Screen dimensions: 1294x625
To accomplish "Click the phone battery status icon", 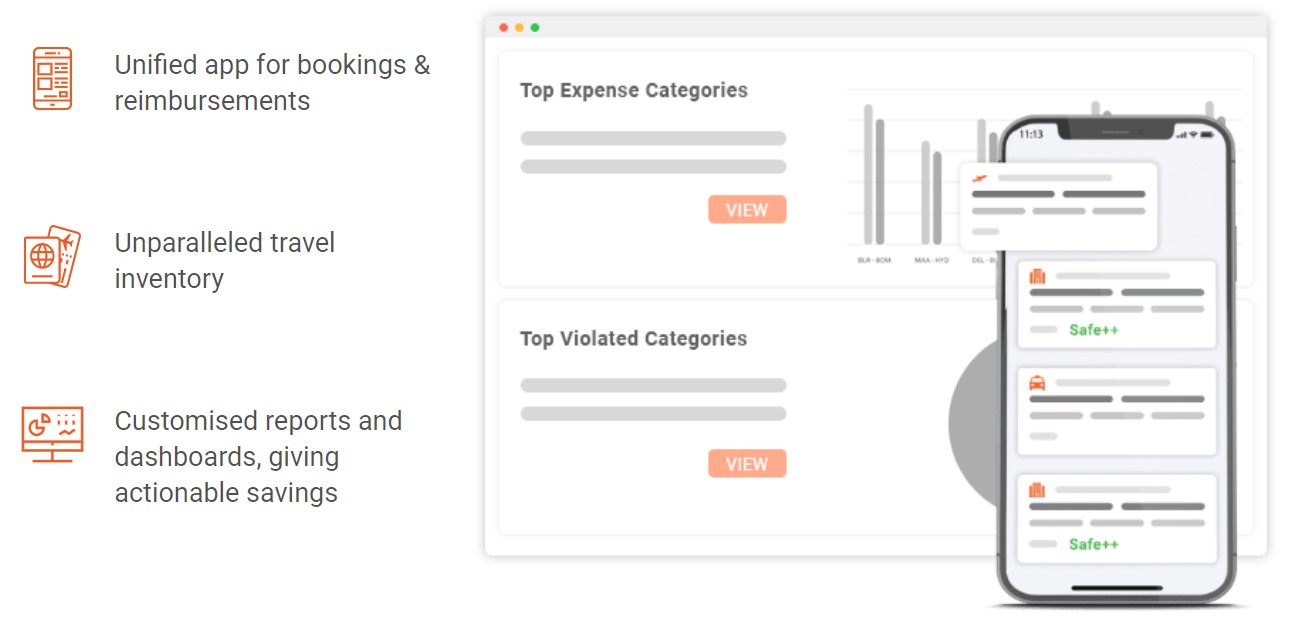I will (x=1206, y=134).
